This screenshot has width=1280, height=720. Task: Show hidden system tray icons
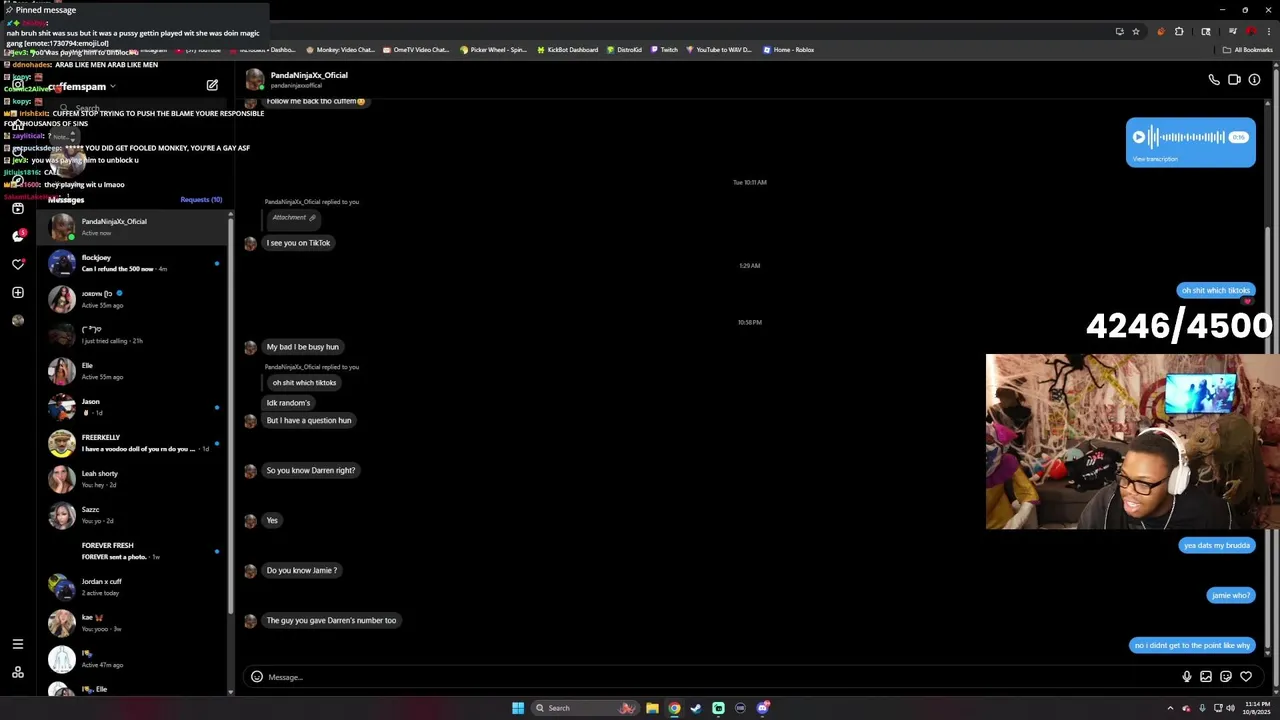[x=1170, y=708]
